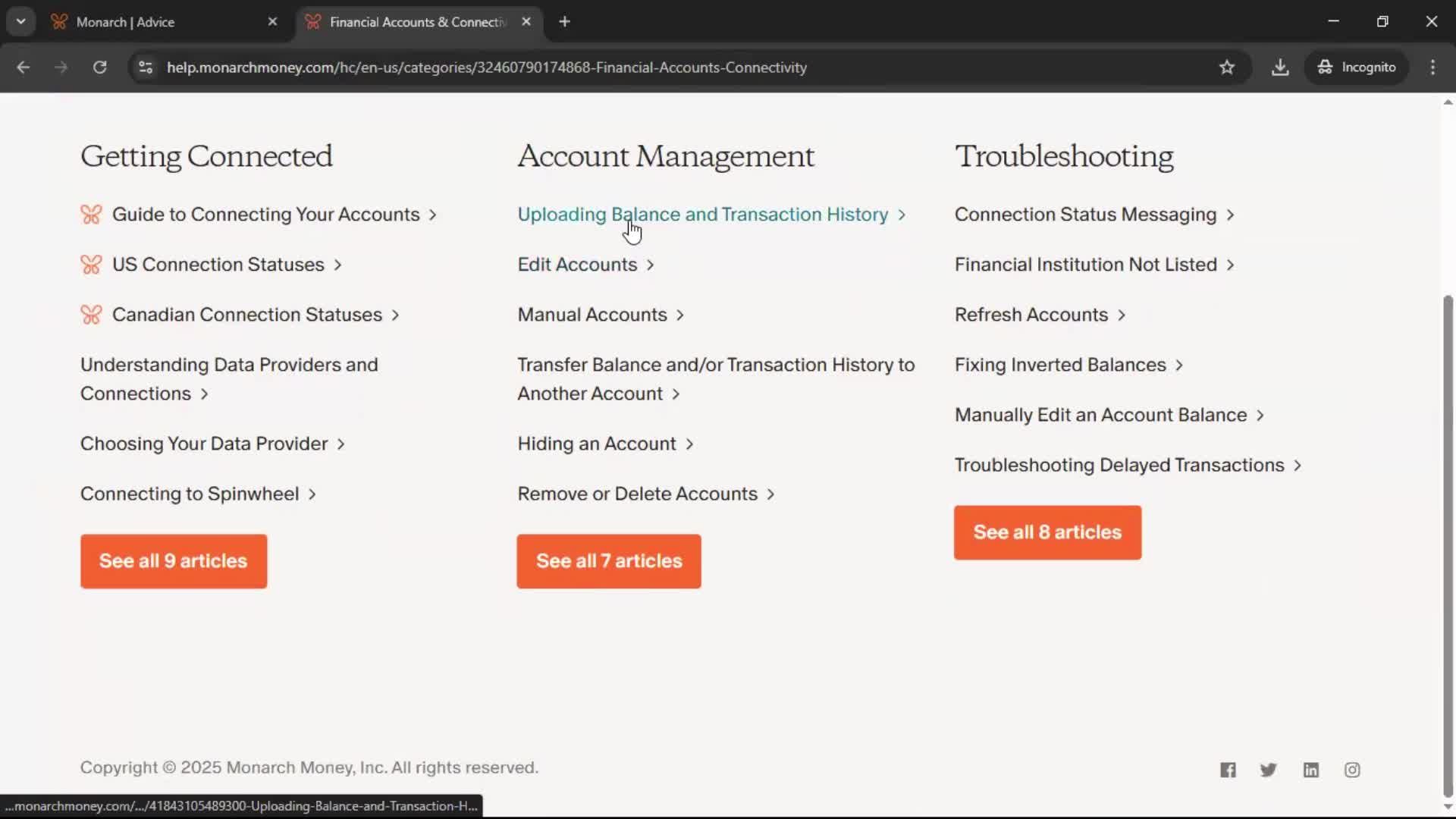Click chevron next to Edit Accounts
Image resolution: width=1456 pixels, height=819 pixels.
[651, 265]
